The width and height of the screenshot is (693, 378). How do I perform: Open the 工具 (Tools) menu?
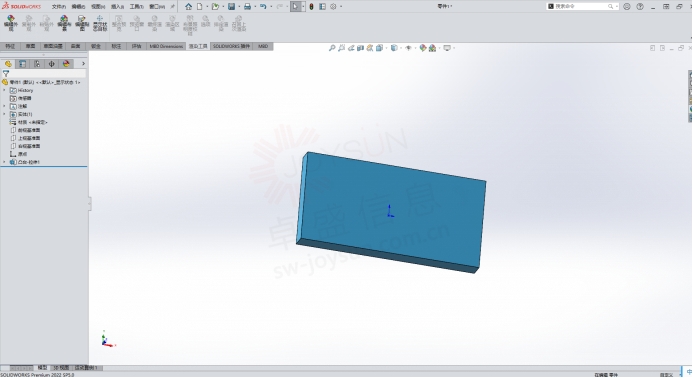[137, 7]
